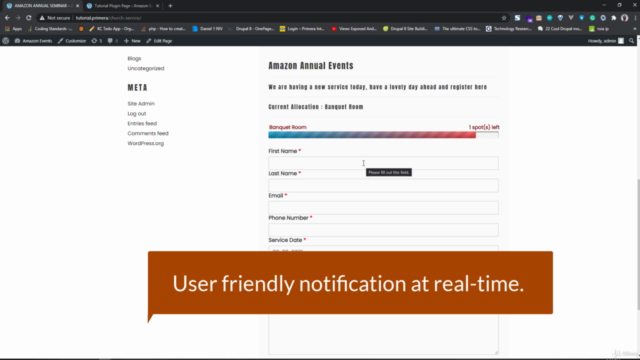Click Customize in the admin bar

tap(72, 41)
